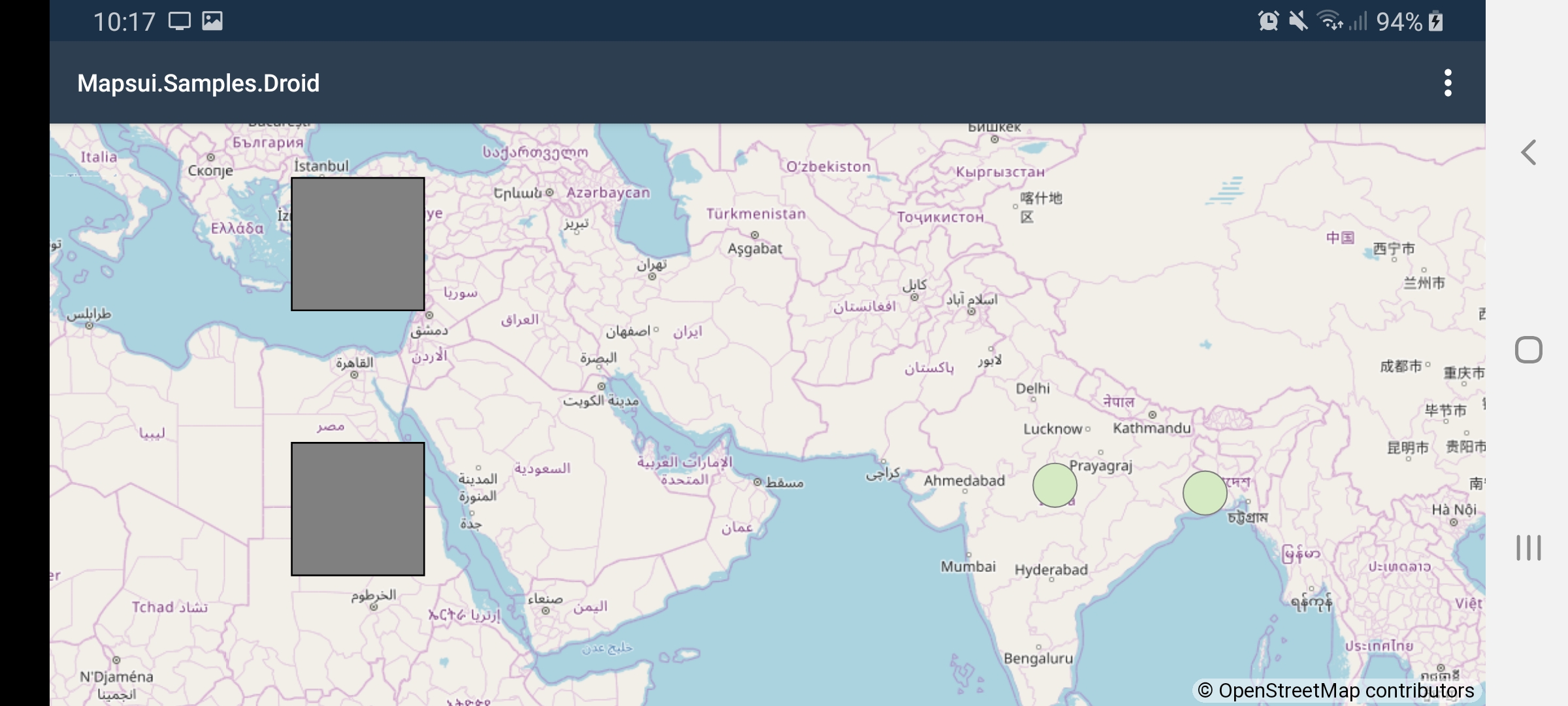Click the Тоҷикистон country label
1568x706 pixels.
(940, 217)
